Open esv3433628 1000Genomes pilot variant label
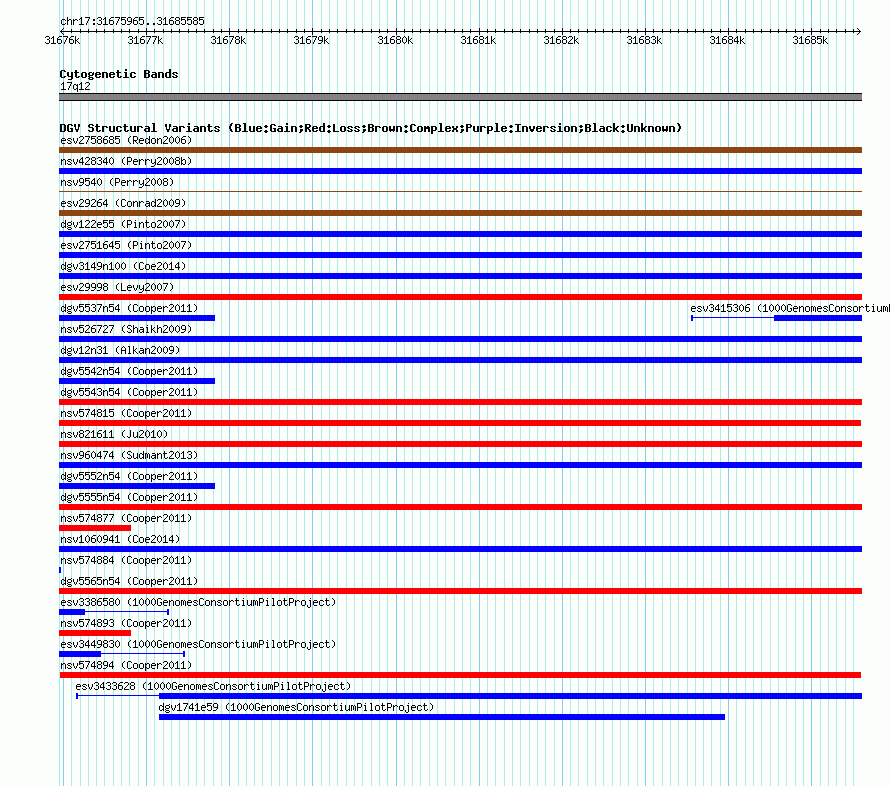 213,686
